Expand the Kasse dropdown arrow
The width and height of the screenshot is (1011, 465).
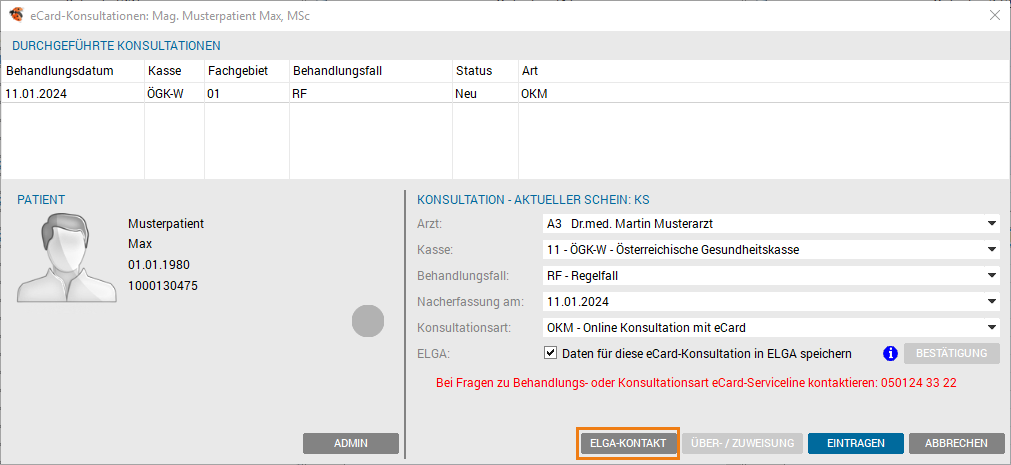click(x=991, y=249)
